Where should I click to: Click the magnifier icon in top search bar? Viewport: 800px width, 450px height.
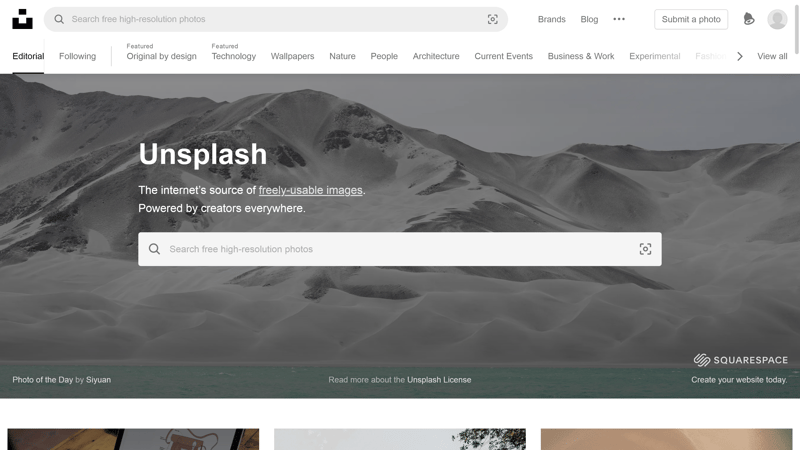59,19
